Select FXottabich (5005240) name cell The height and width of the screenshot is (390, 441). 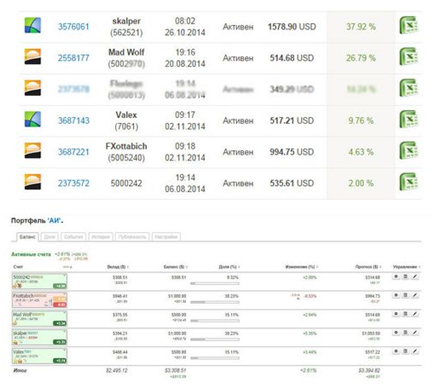click(x=126, y=152)
